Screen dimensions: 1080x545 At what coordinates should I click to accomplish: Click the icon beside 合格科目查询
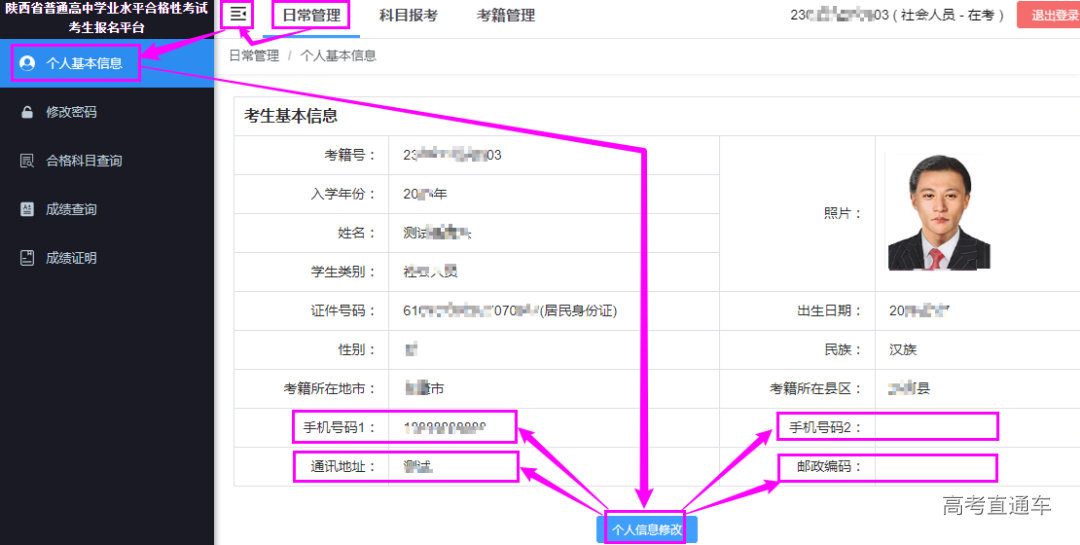point(27,161)
